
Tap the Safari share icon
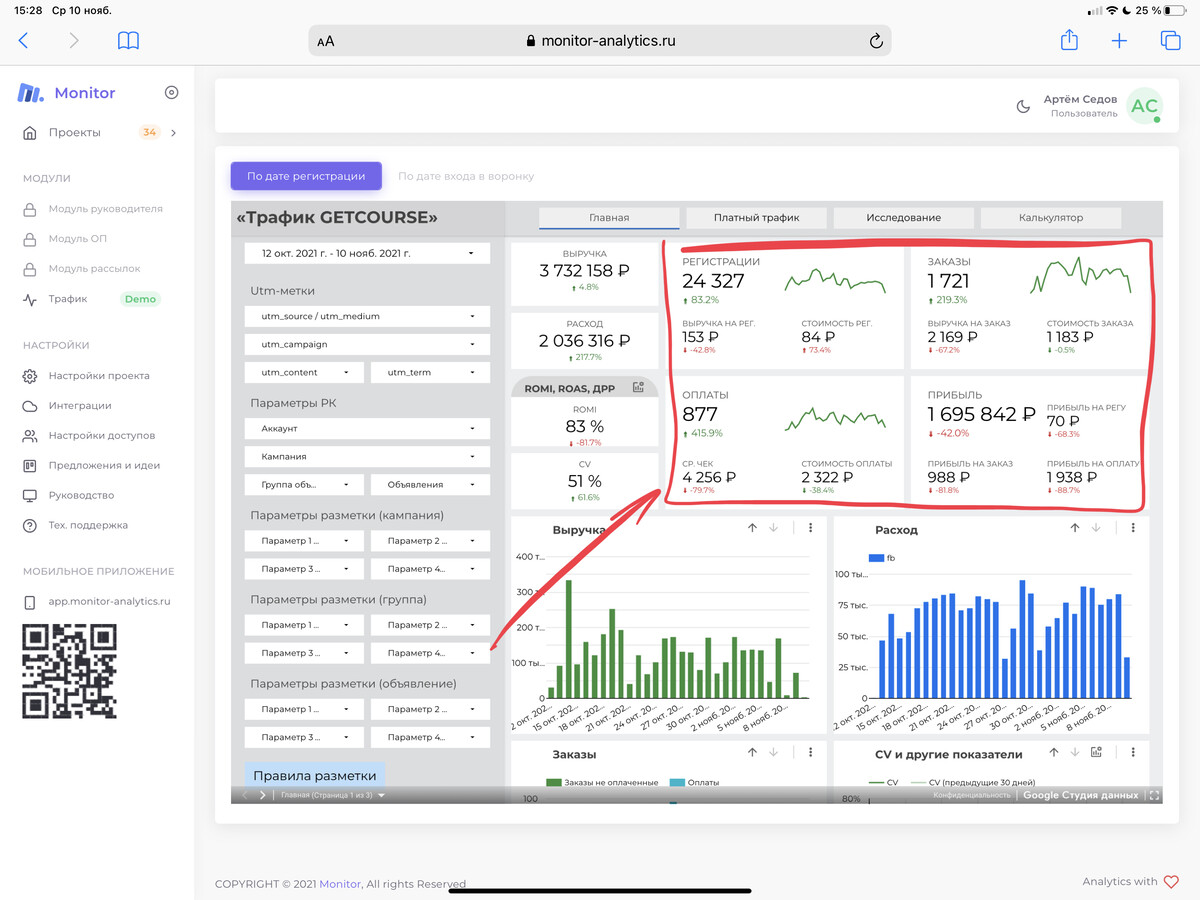[x=1069, y=40]
